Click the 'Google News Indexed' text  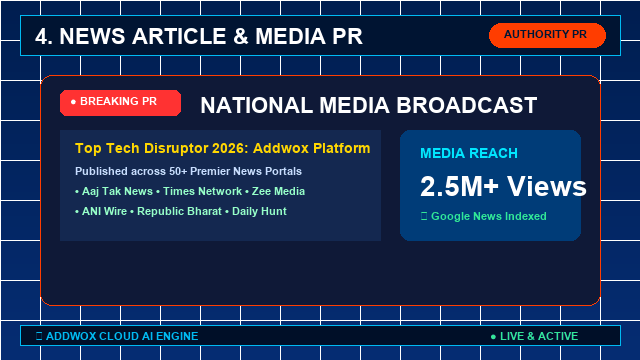pyautogui.click(x=489, y=216)
